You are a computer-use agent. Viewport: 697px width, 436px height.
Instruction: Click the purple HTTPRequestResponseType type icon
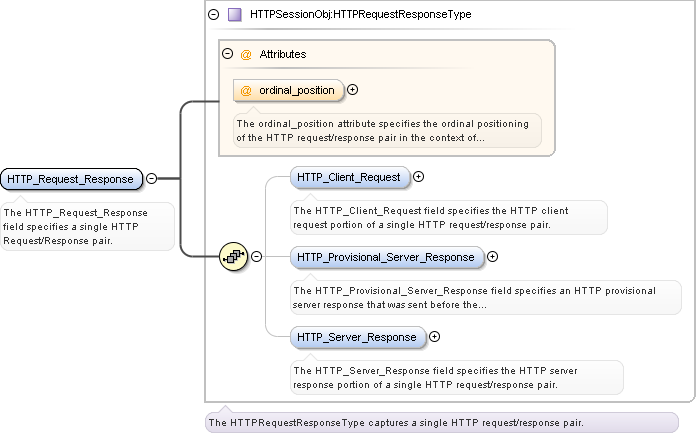point(234,15)
